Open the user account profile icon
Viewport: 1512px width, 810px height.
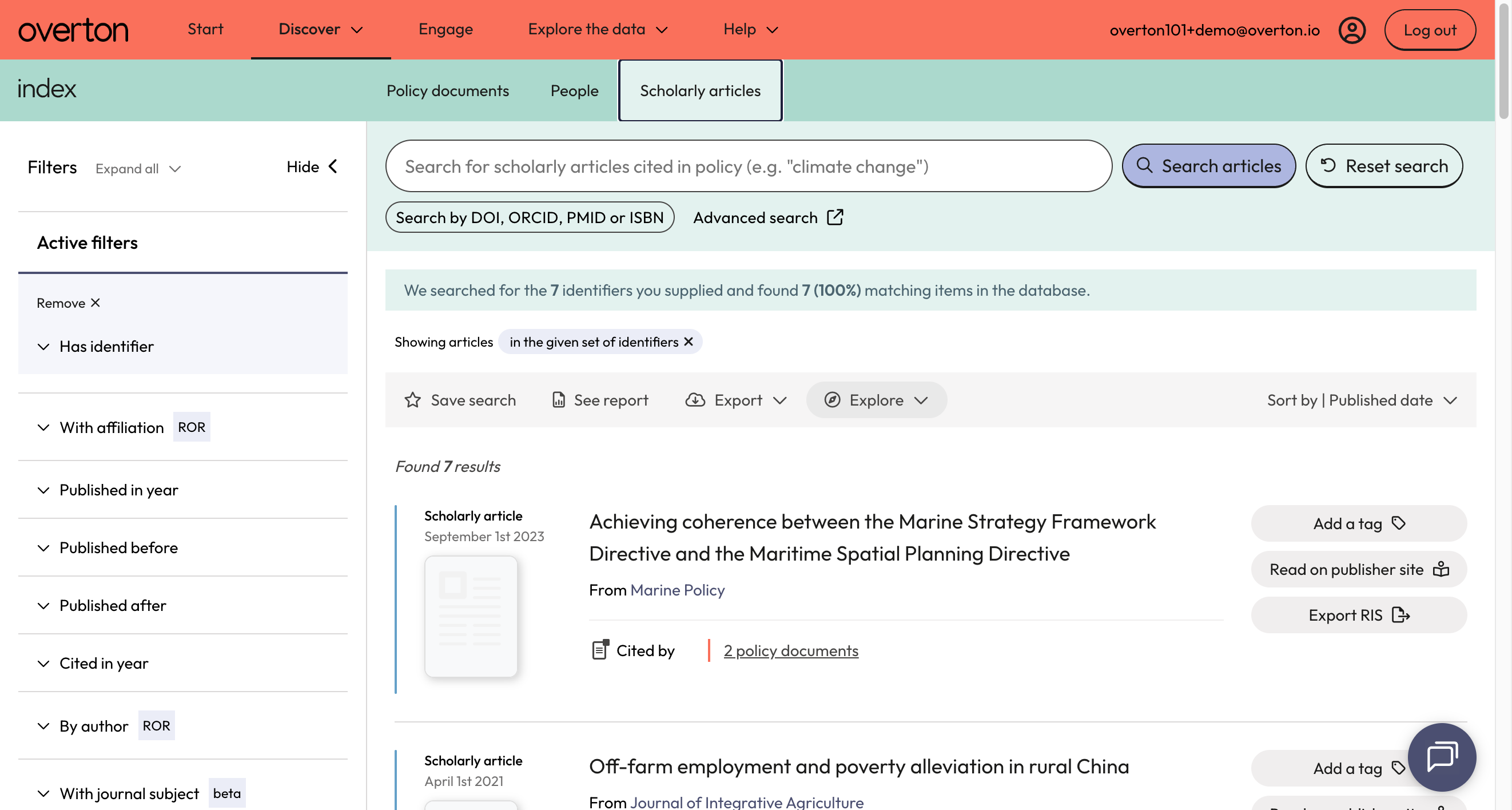tap(1352, 30)
